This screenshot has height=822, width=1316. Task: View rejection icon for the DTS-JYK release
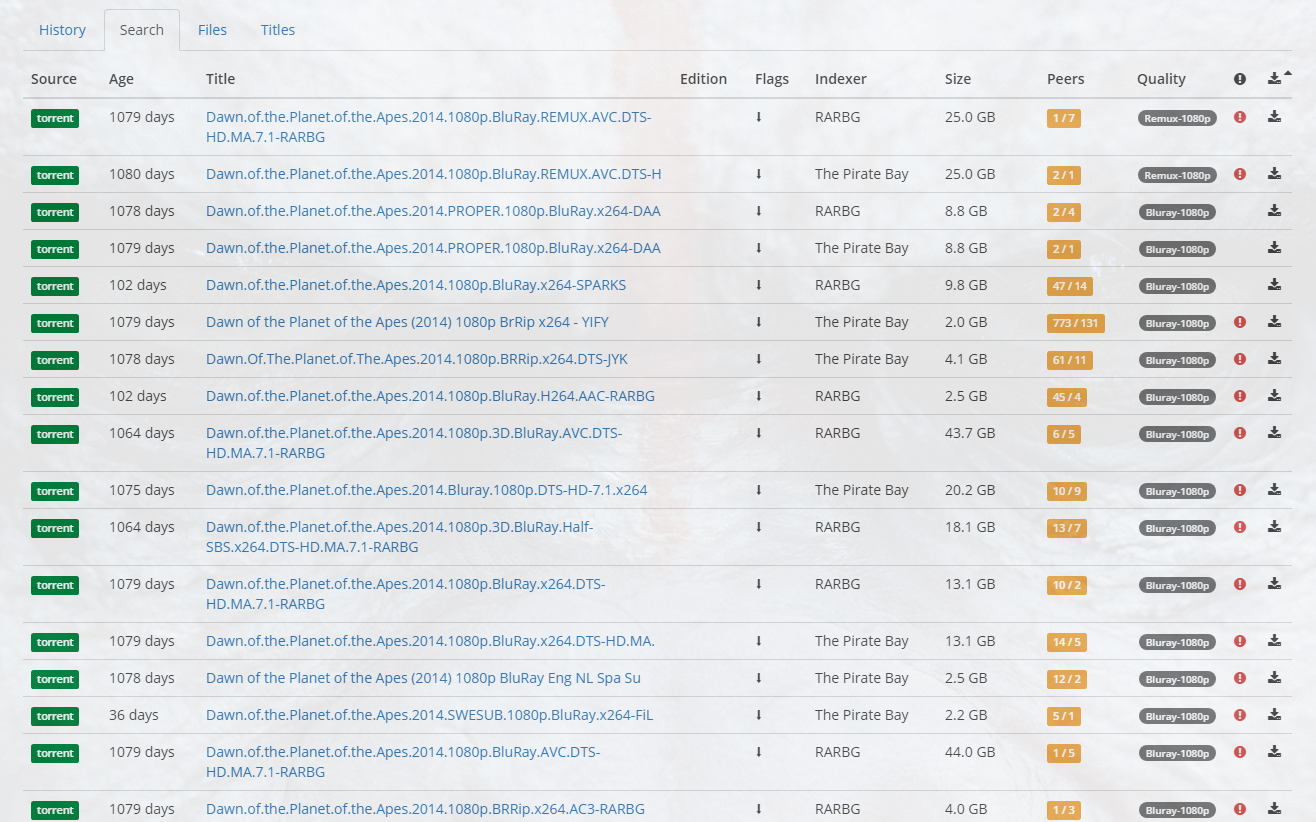tap(1239, 359)
